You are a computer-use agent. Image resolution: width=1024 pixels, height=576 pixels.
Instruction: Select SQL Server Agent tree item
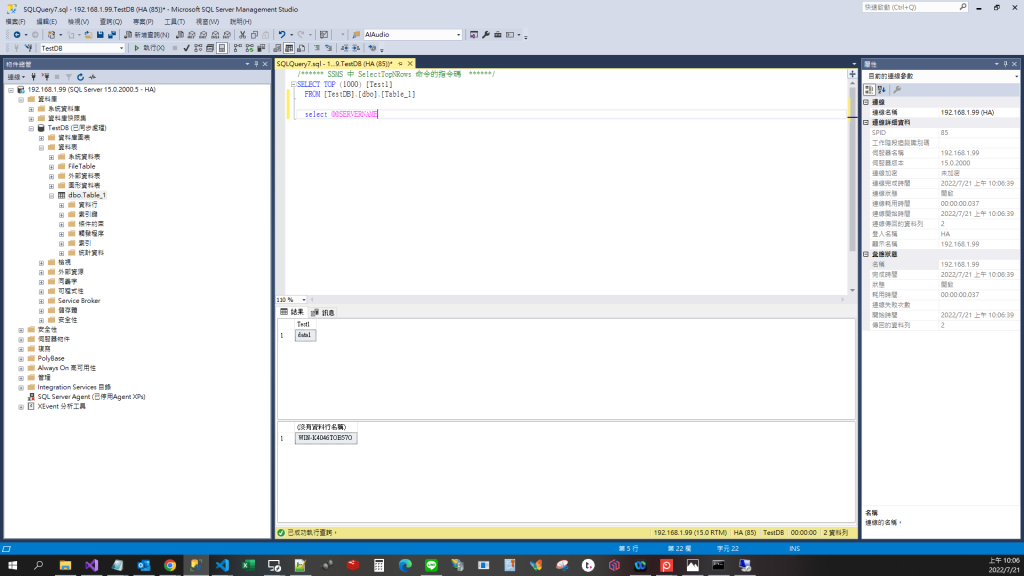pos(91,397)
